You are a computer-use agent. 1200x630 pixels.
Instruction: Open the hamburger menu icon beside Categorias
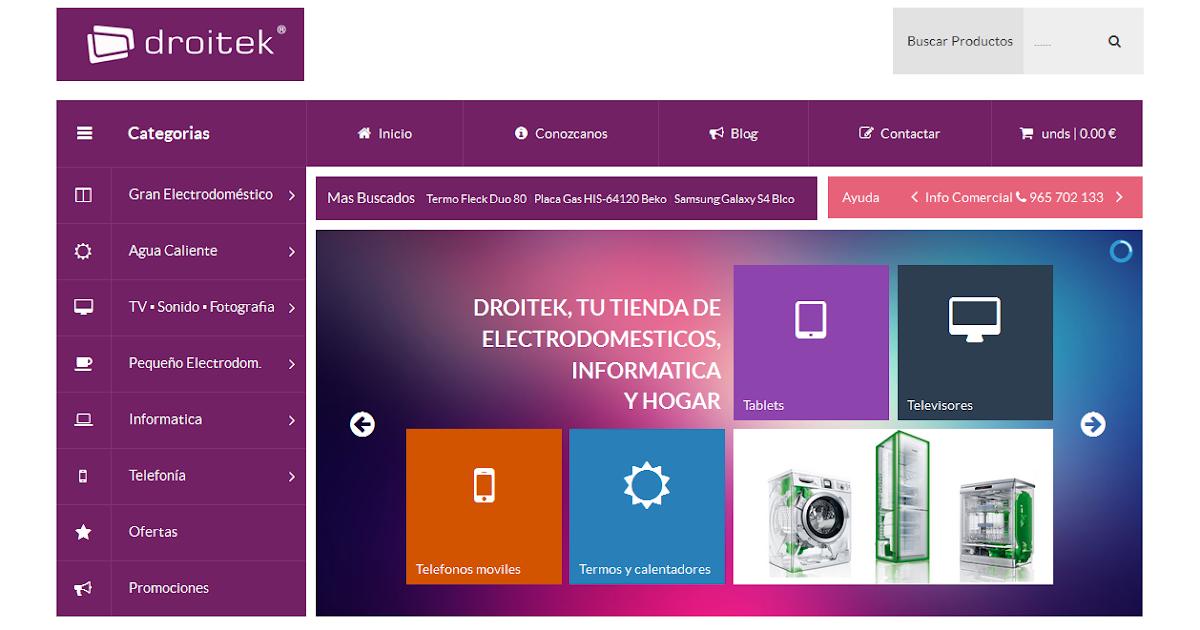click(84, 133)
